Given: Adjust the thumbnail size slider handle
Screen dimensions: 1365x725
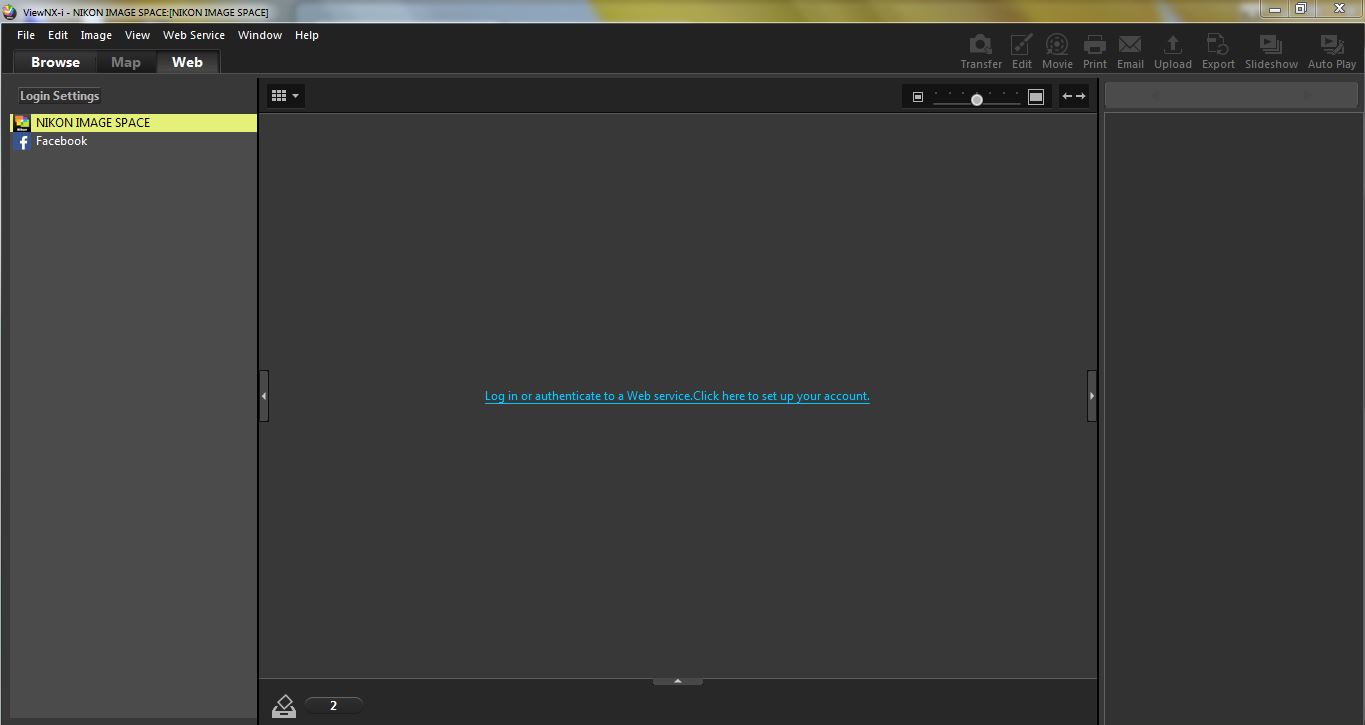Looking at the screenshot, I should pos(977,99).
